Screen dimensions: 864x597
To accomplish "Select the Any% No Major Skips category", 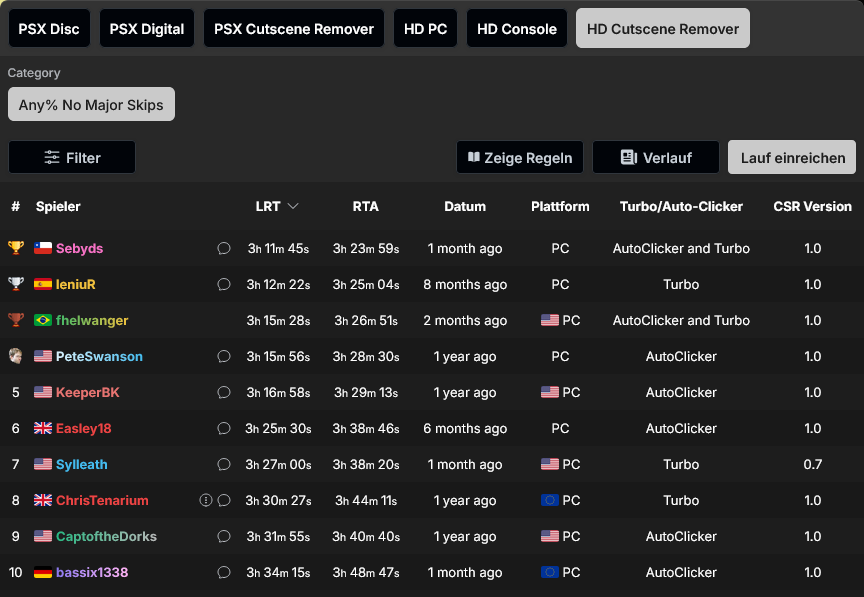I will [91, 104].
